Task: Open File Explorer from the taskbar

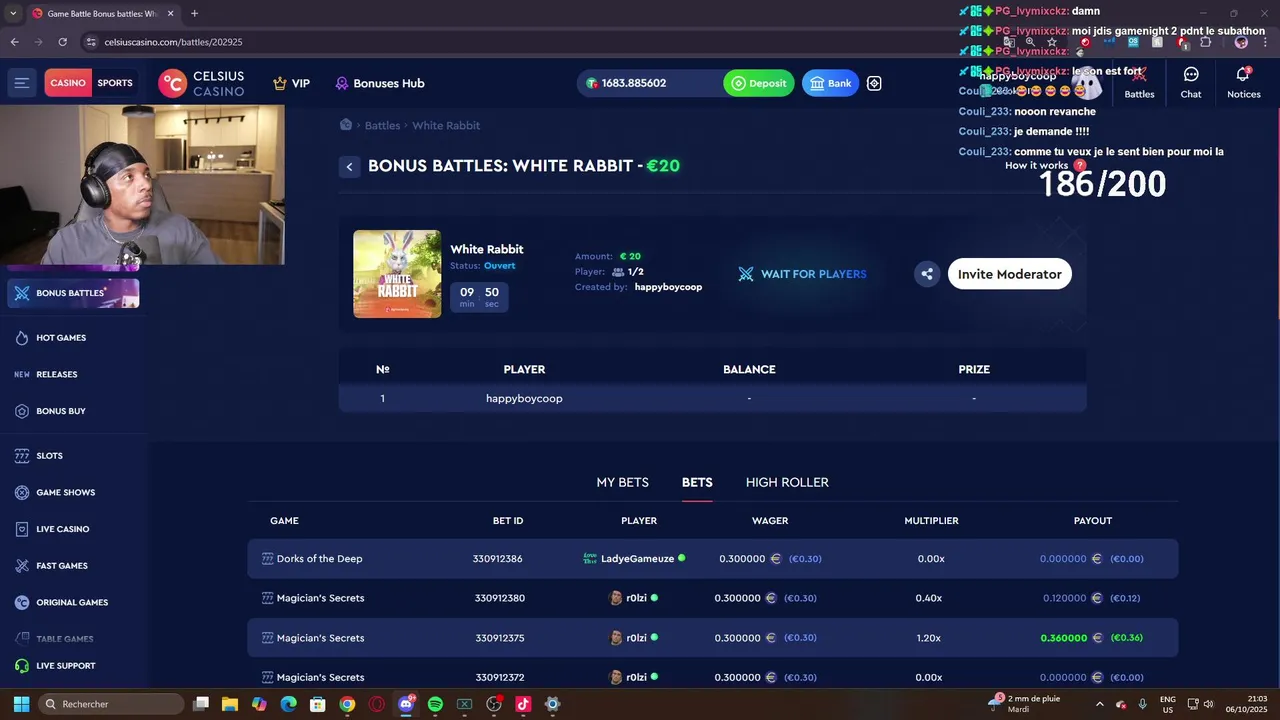Action: [x=230, y=704]
